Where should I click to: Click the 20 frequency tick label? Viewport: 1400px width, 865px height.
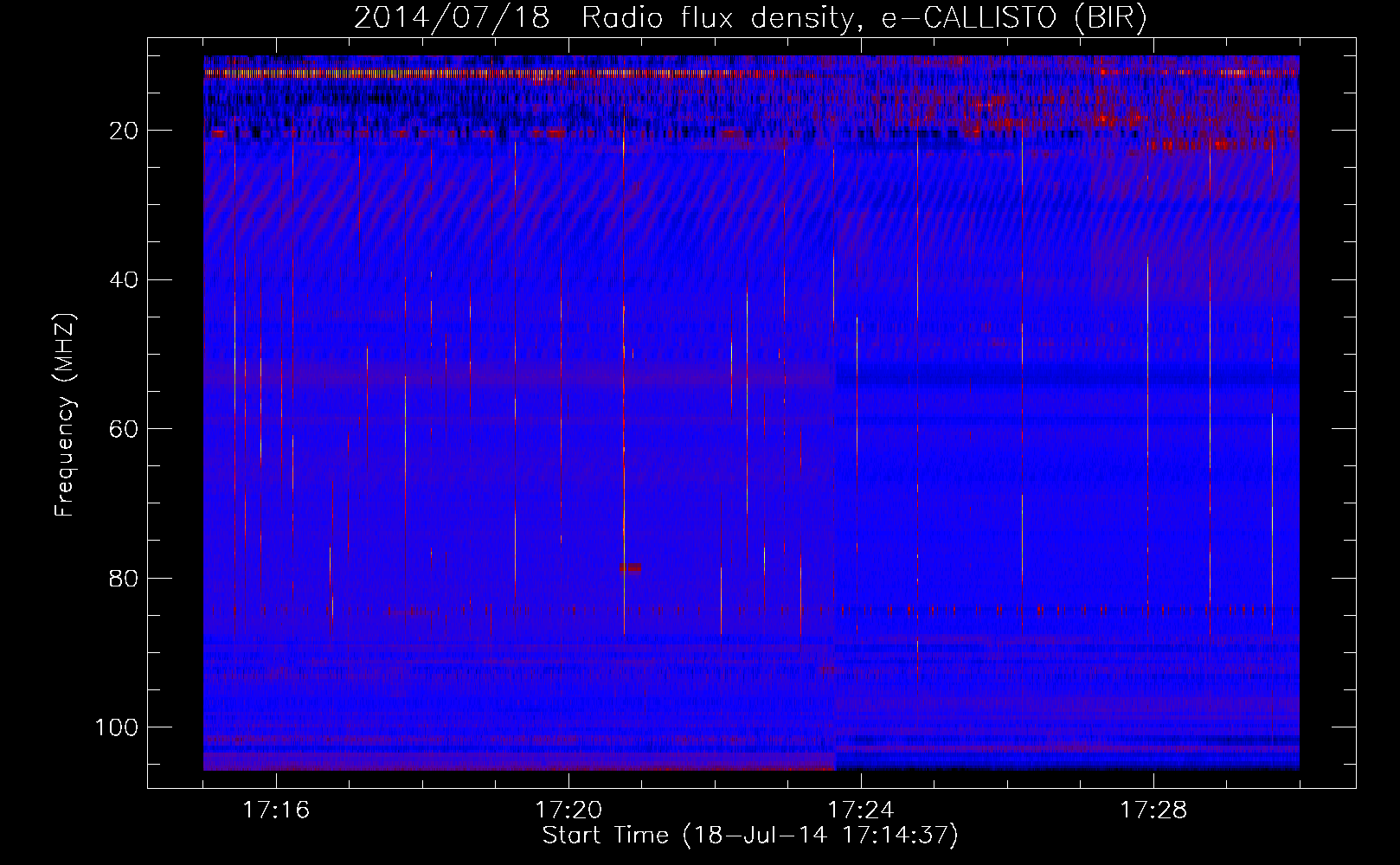[x=125, y=131]
